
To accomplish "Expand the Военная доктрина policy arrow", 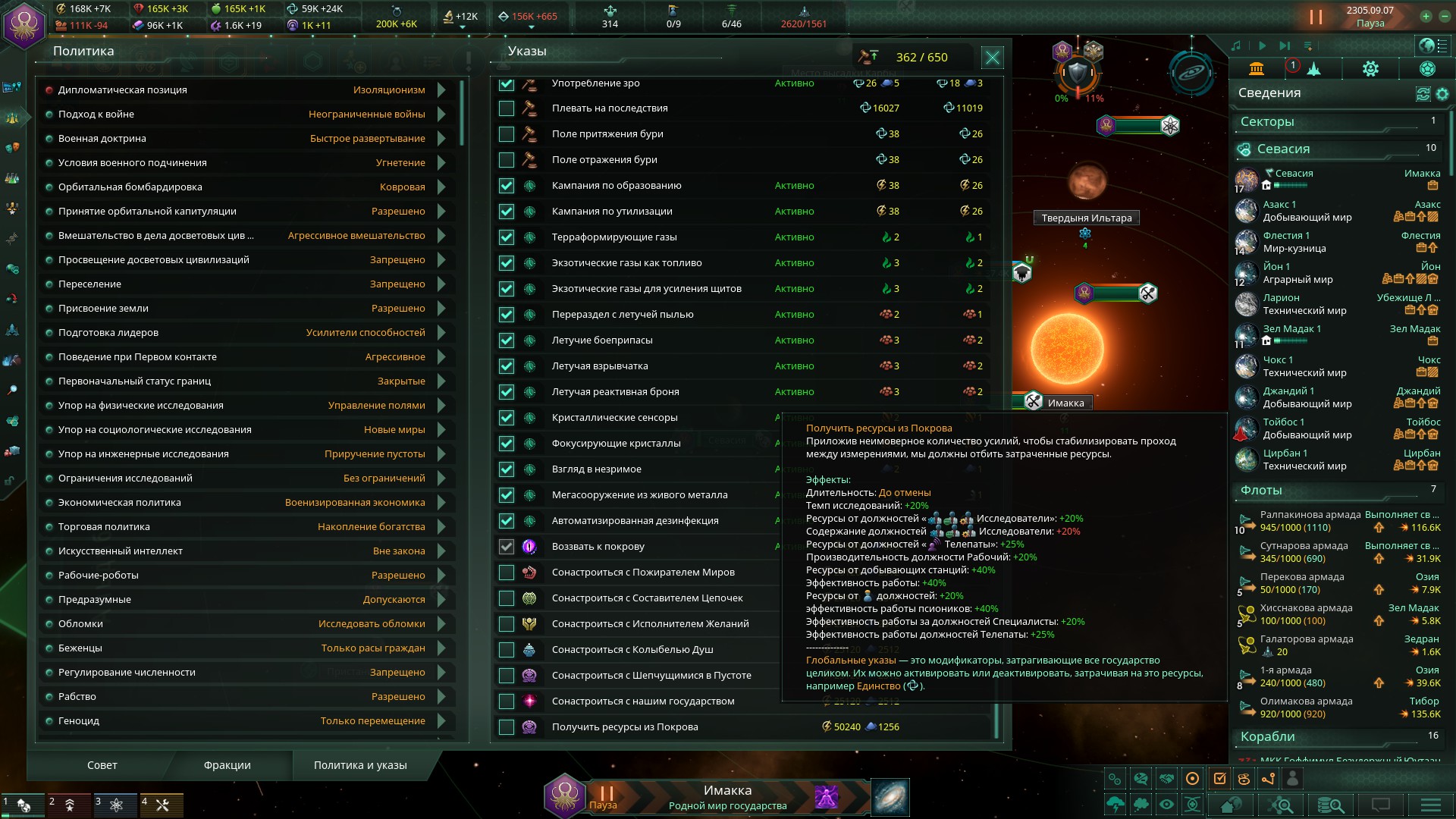I will [x=441, y=139].
